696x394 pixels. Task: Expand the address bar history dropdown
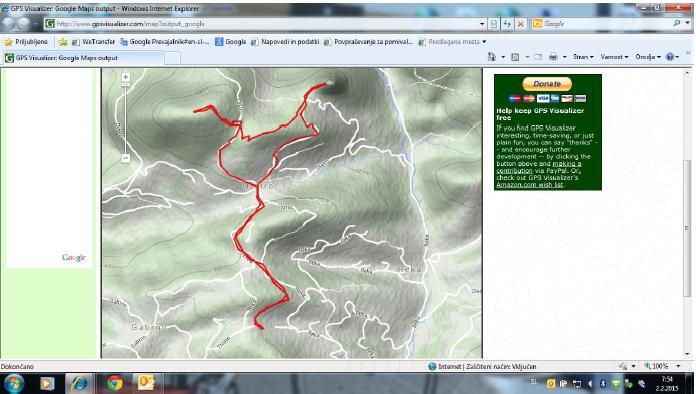point(482,24)
